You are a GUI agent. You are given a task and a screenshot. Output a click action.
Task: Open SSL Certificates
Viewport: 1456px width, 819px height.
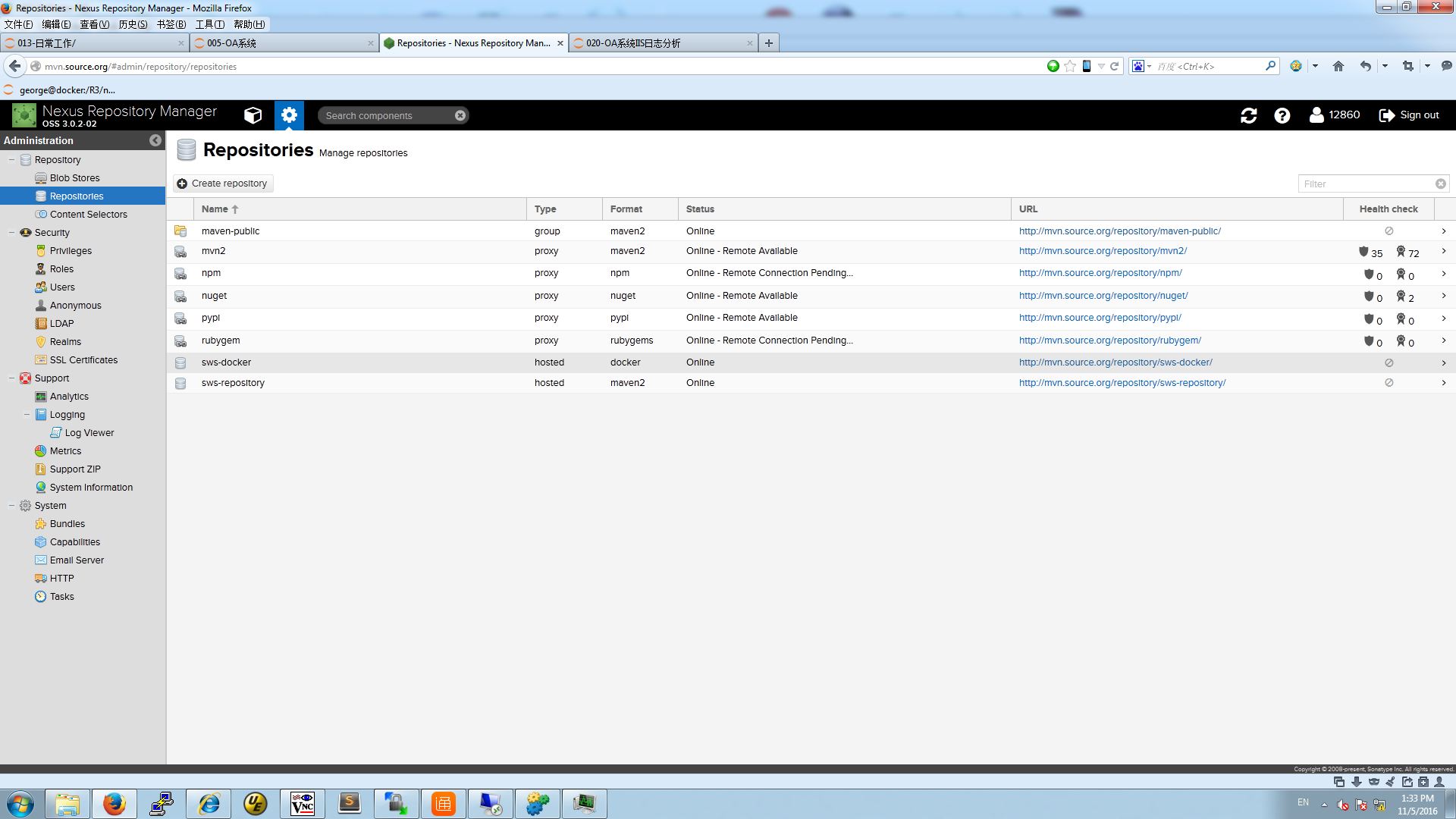click(83, 360)
